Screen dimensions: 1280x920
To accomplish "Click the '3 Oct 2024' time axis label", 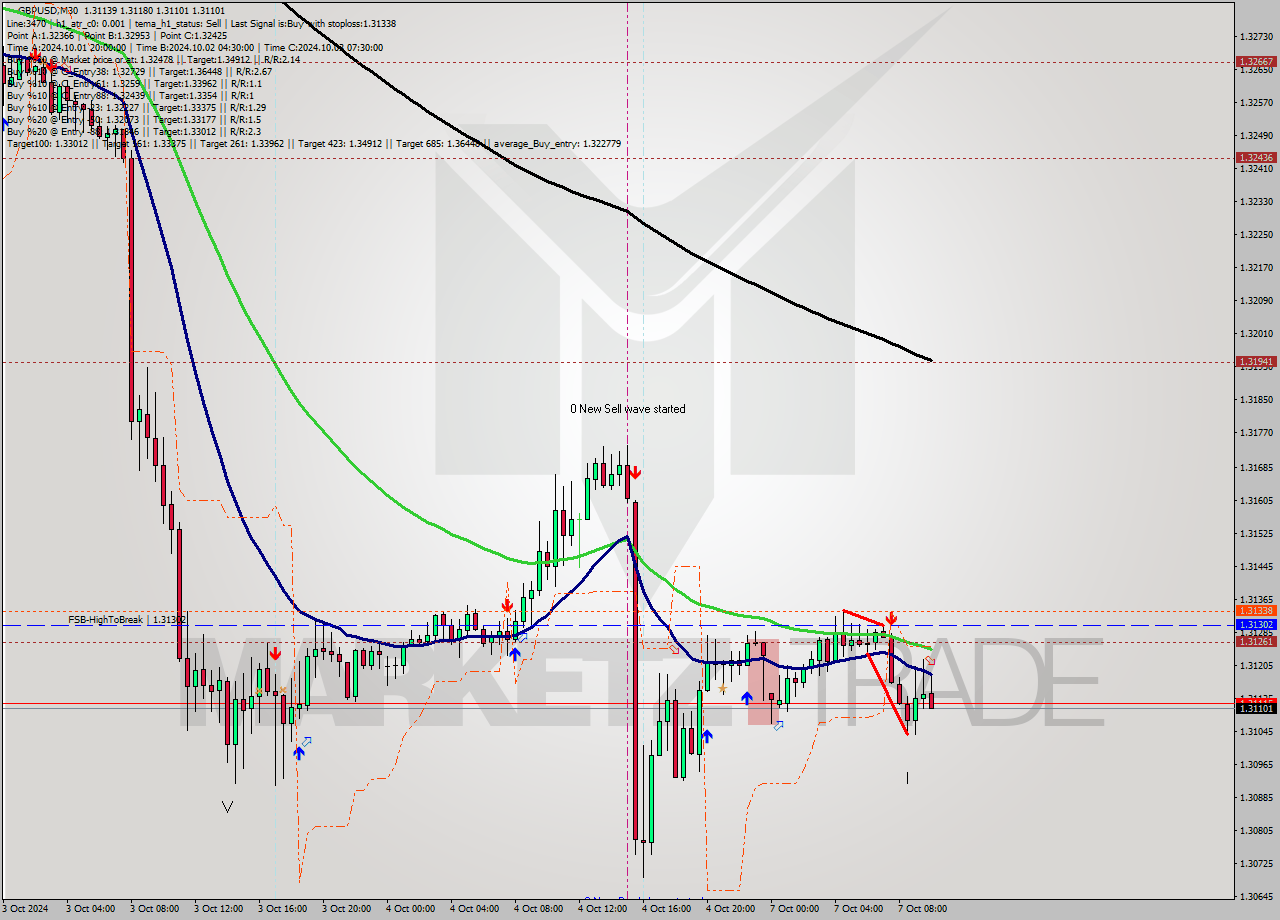I will click(x=25, y=909).
